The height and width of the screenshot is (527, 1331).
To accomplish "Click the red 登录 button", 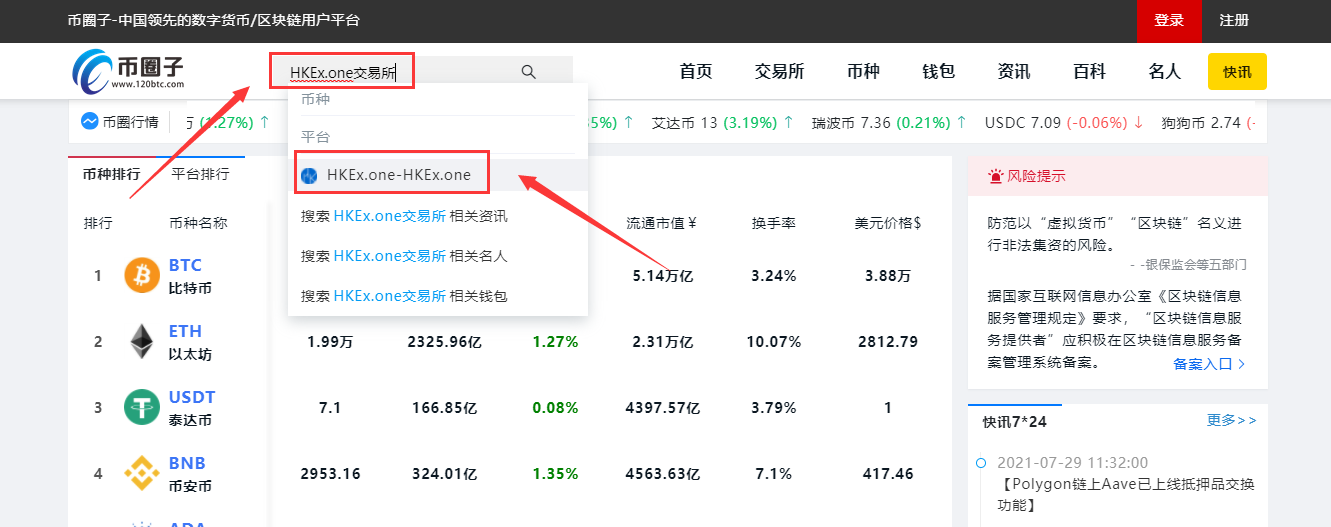I will pos(1168,21).
